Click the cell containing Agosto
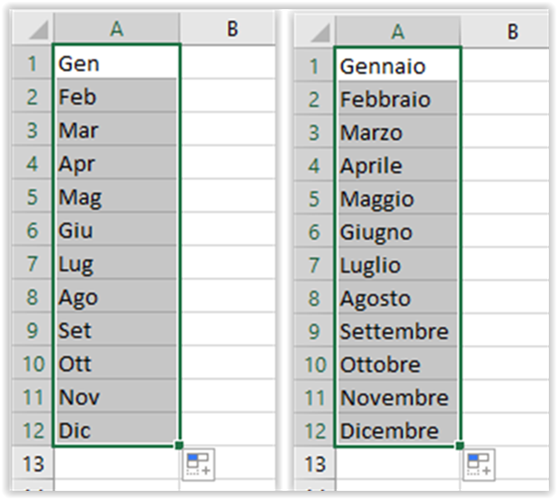 pyautogui.click(x=398, y=298)
